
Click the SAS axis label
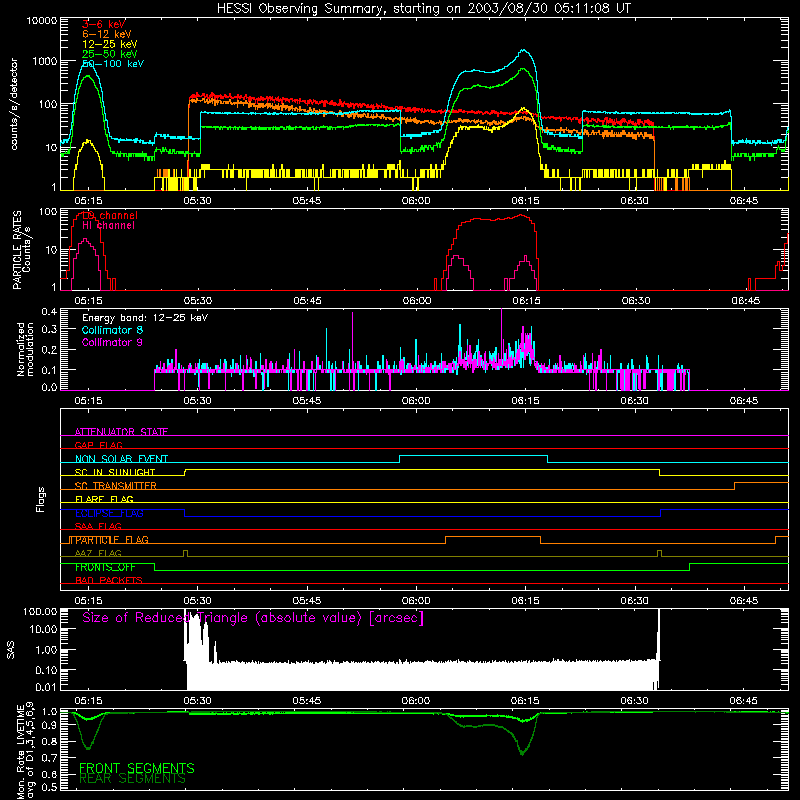tap(11, 650)
